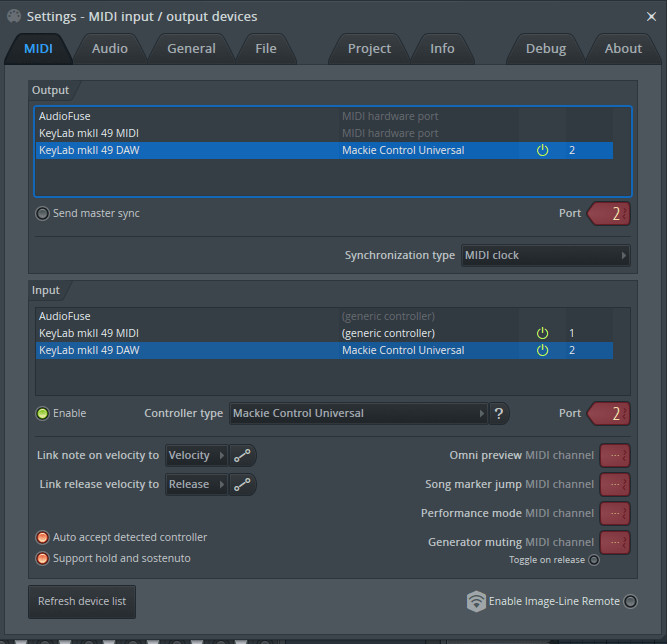
Task: Set Song marker jump MIDI channel box
Action: (x=615, y=484)
